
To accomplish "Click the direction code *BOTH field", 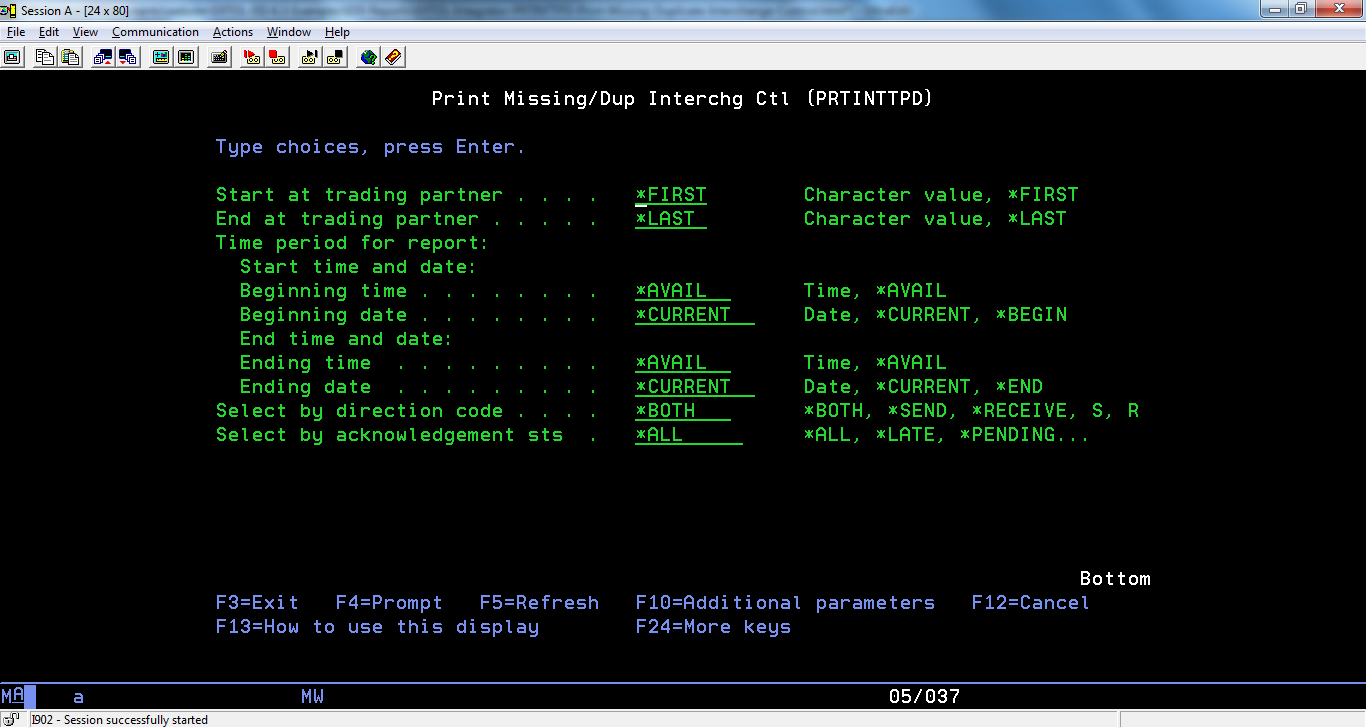I will pyautogui.click(x=683, y=411).
